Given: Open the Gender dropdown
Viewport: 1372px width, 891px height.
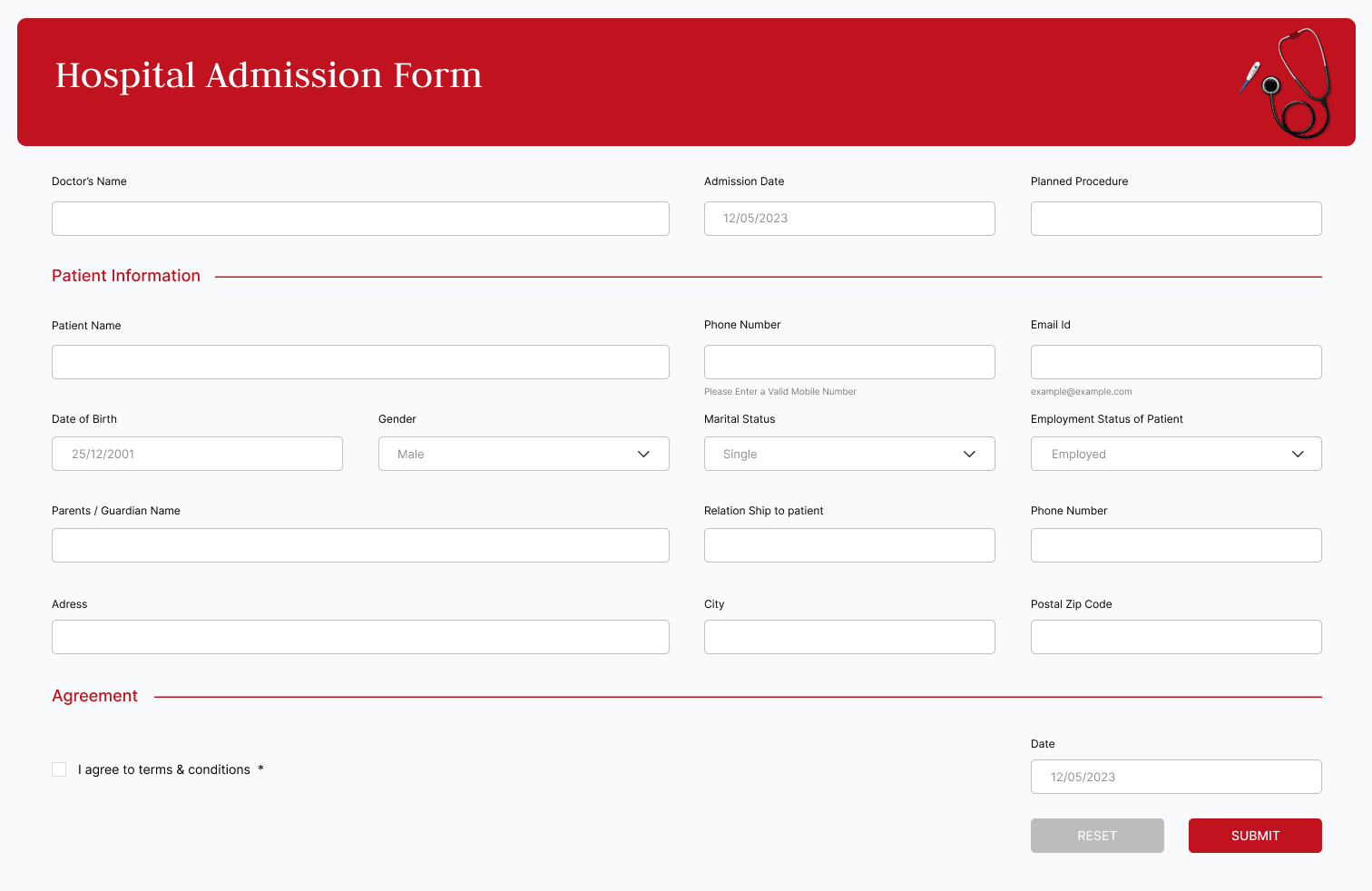Looking at the screenshot, I should click(x=523, y=454).
